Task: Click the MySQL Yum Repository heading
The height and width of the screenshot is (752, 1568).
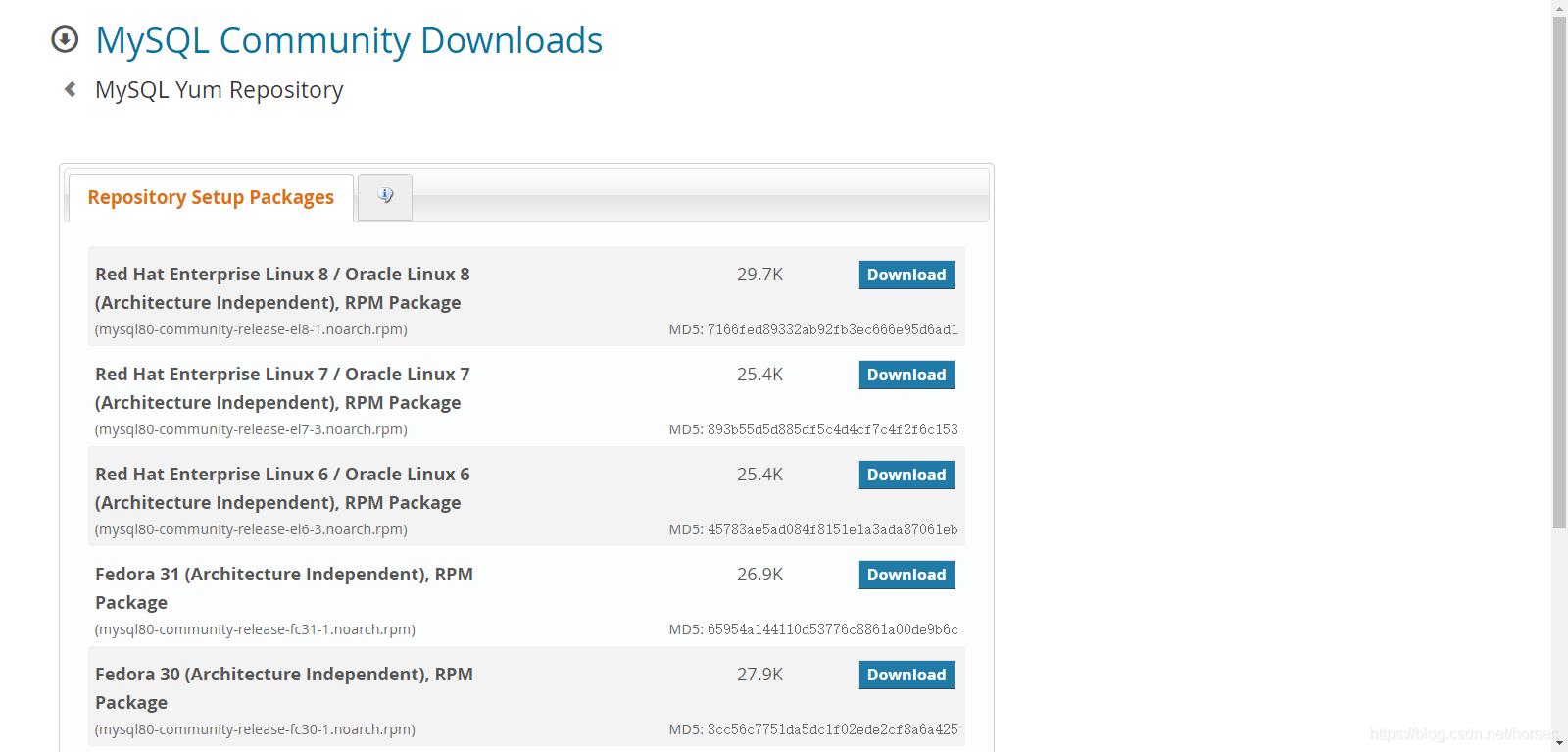Action: pyautogui.click(x=219, y=89)
